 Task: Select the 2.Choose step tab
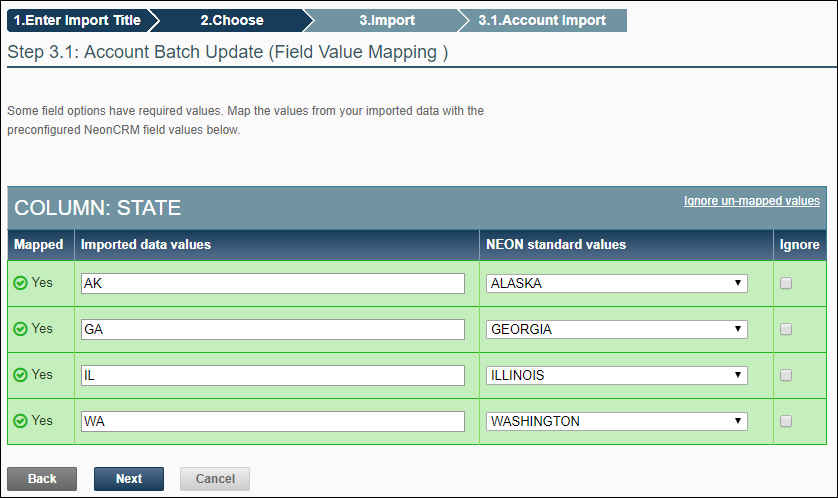click(x=232, y=20)
